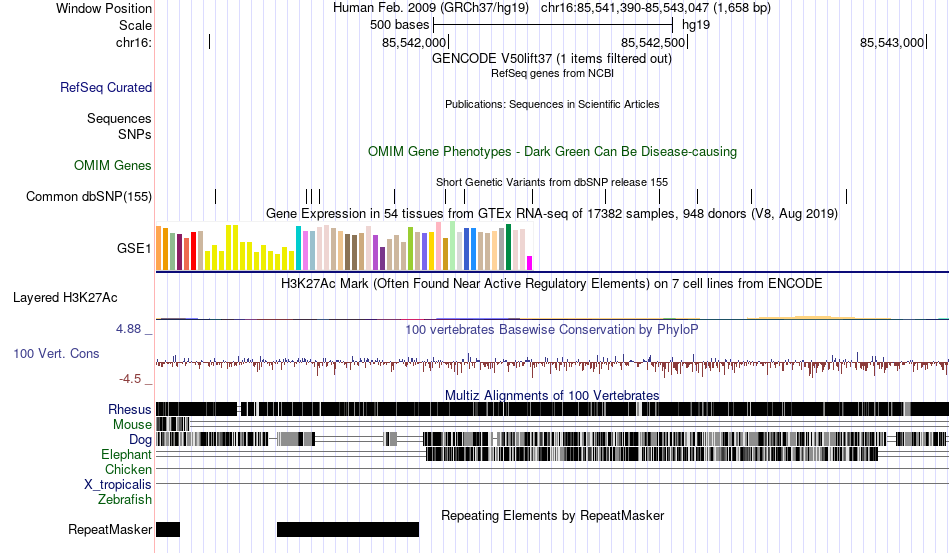Viewport: 950px width, 553px height.
Task: Click the Scale track label
Action: click(x=136, y=25)
